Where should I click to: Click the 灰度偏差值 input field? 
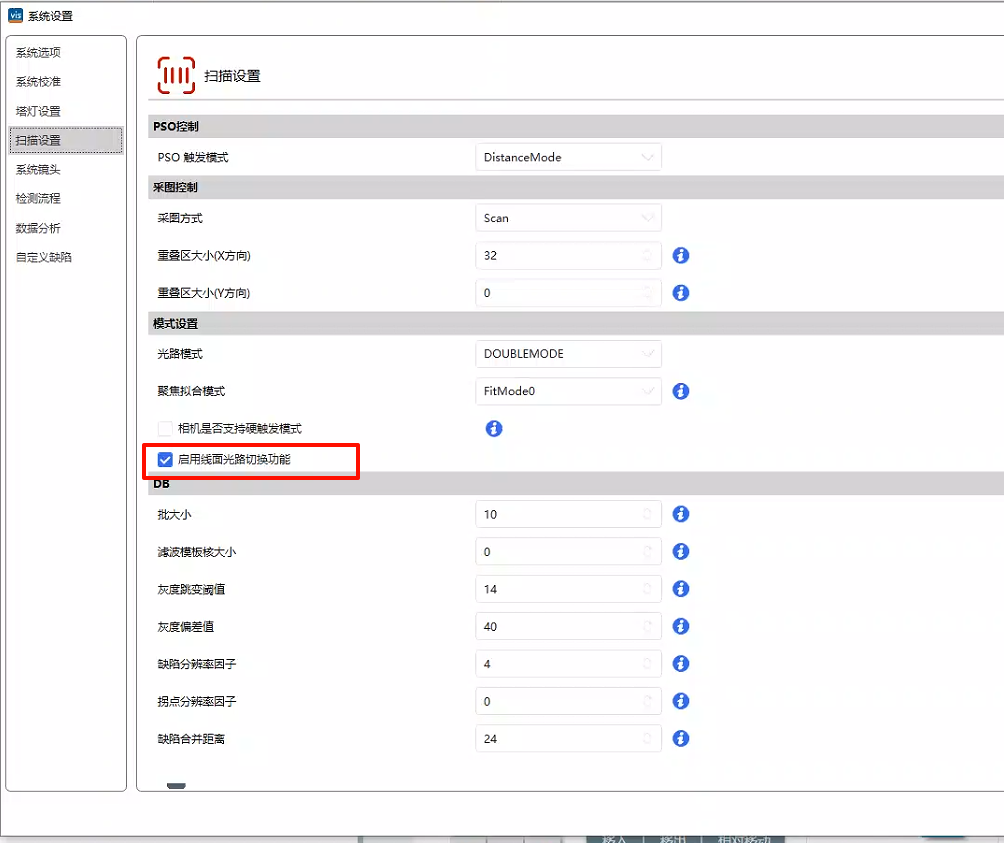tap(560, 627)
